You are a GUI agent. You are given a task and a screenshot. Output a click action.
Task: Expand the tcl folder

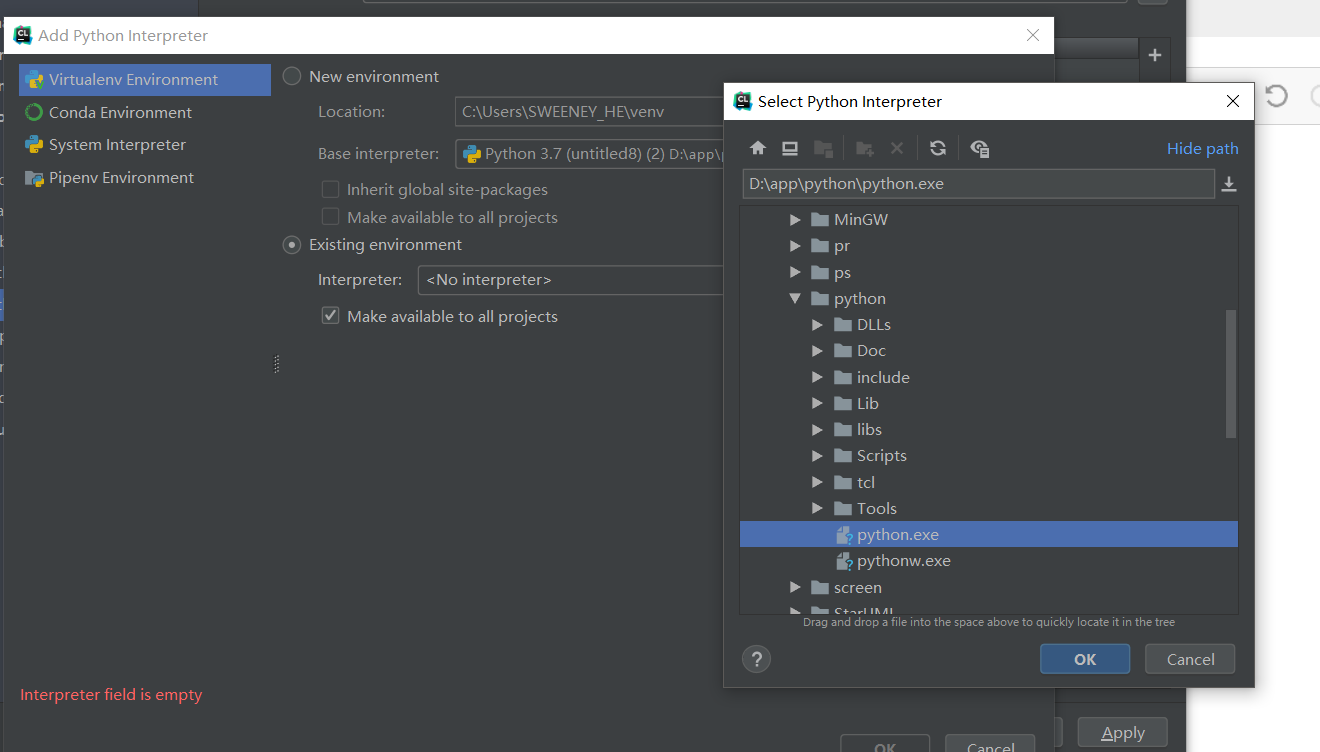[817, 483]
